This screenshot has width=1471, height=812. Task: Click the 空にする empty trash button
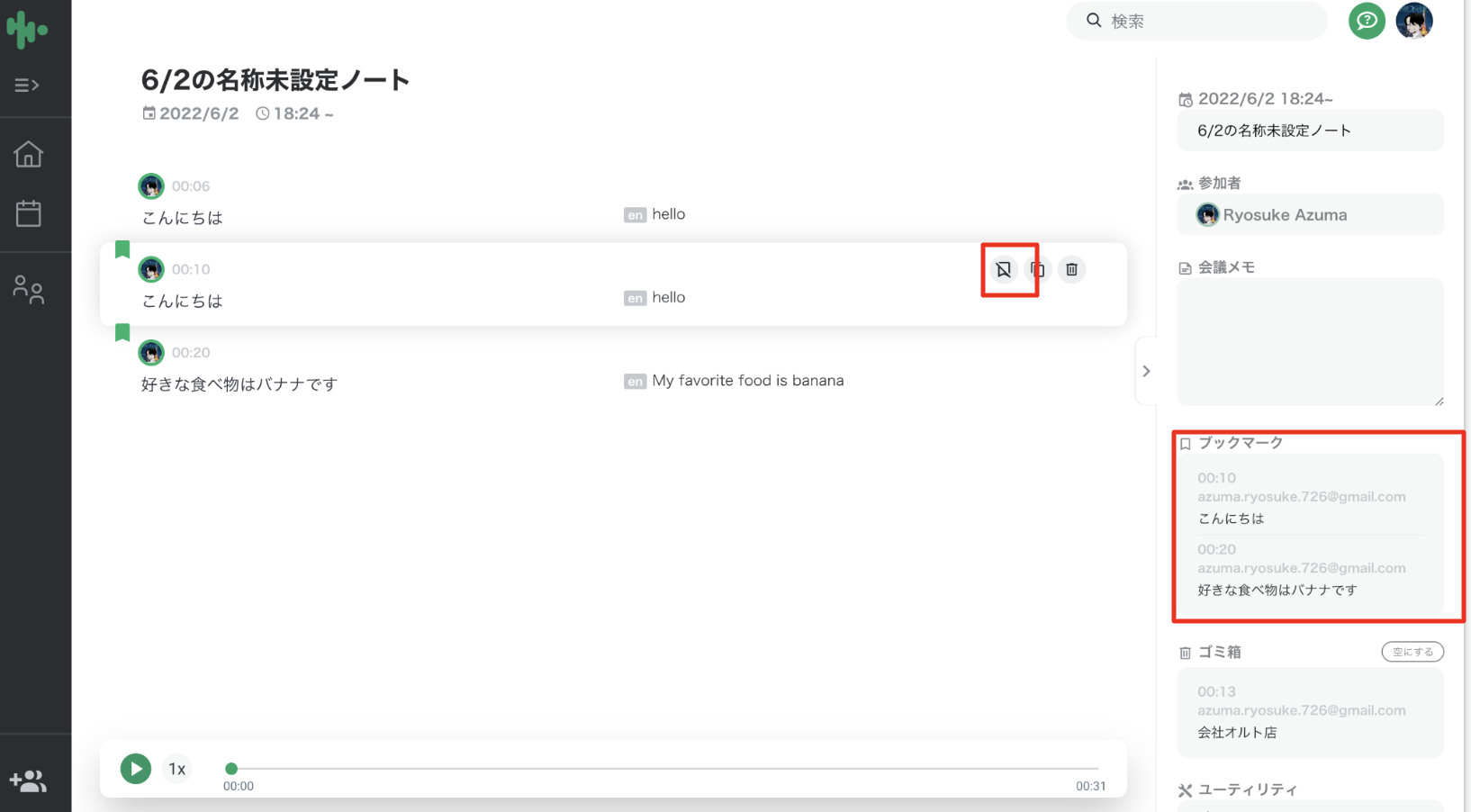tap(1412, 652)
